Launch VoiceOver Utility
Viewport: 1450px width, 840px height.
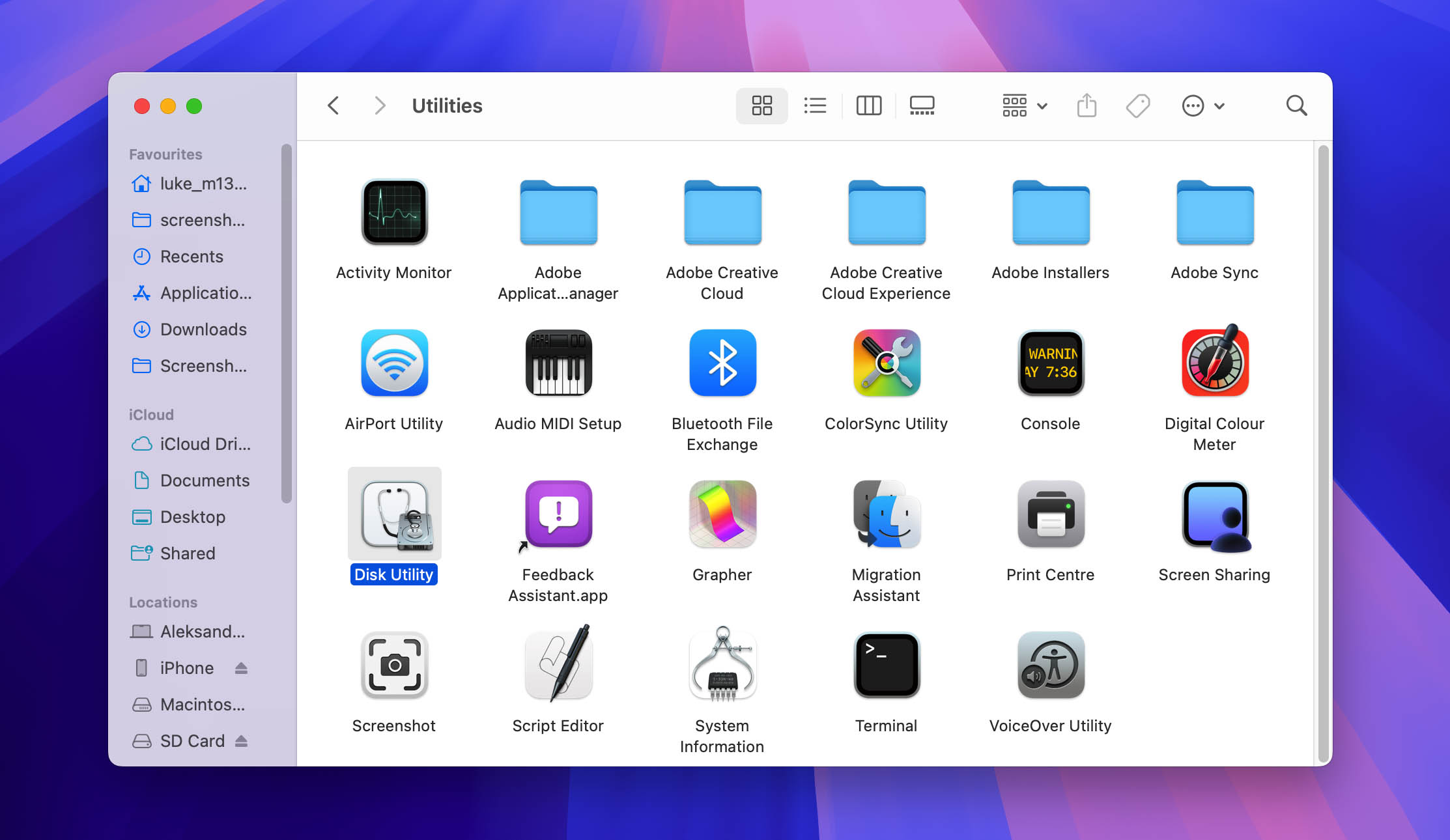tap(1050, 665)
